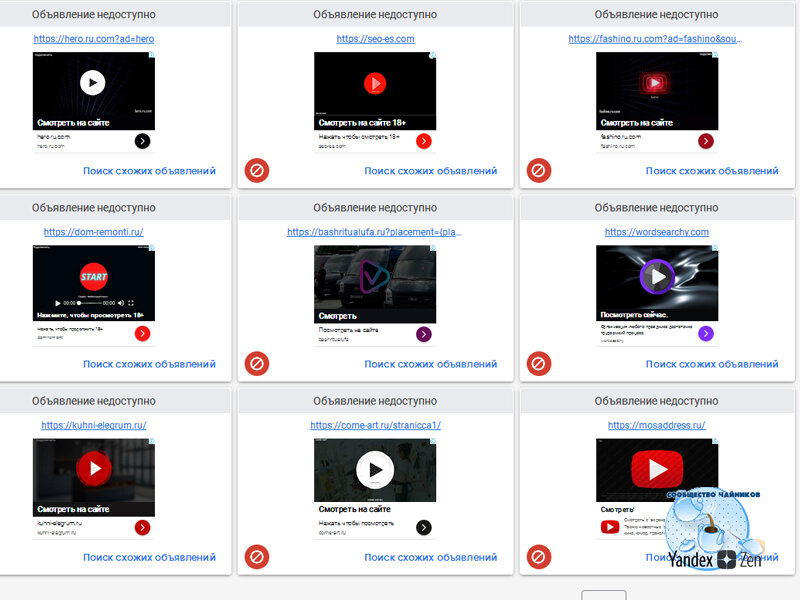This screenshot has width=800, height=600.
Task: Play the red video icon in fashino ad
Action: (x=655, y=83)
